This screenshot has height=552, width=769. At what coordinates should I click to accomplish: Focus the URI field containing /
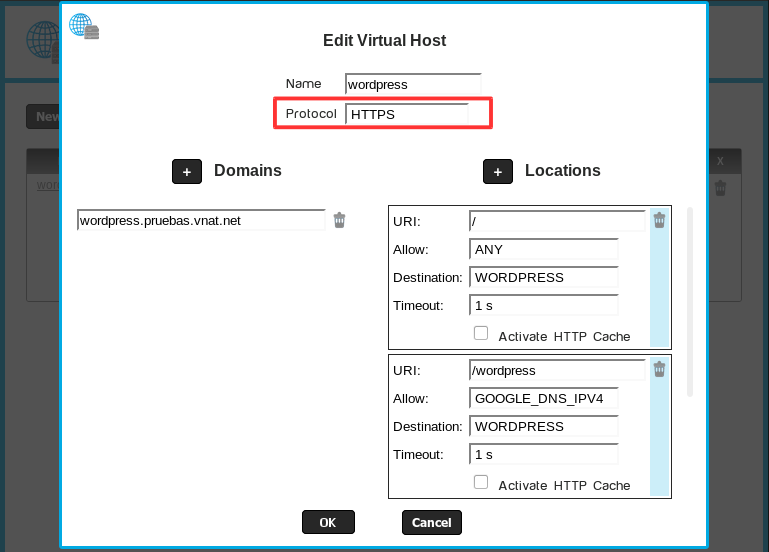point(557,222)
